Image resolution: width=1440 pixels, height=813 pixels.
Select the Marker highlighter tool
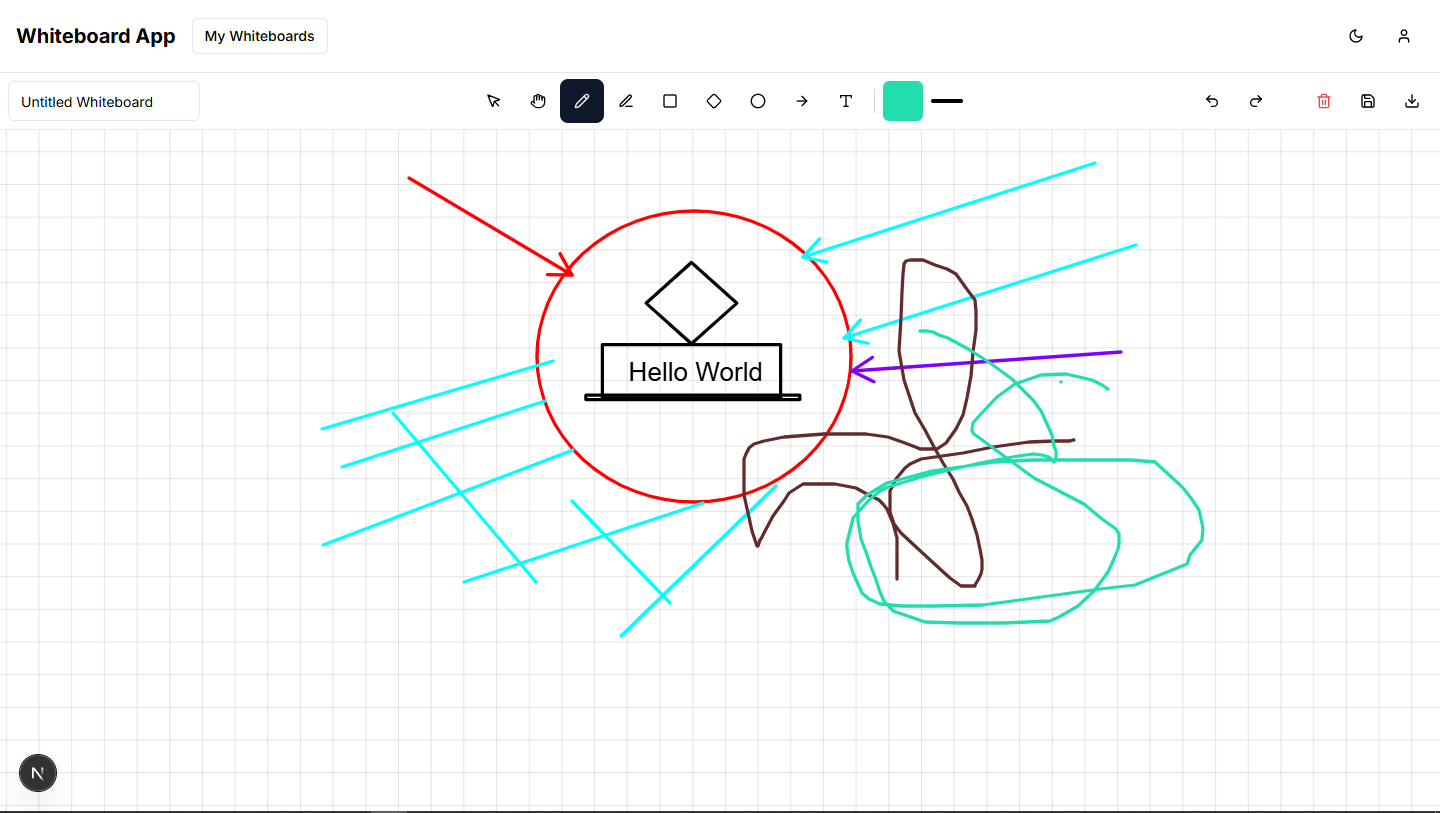point(626,101)
